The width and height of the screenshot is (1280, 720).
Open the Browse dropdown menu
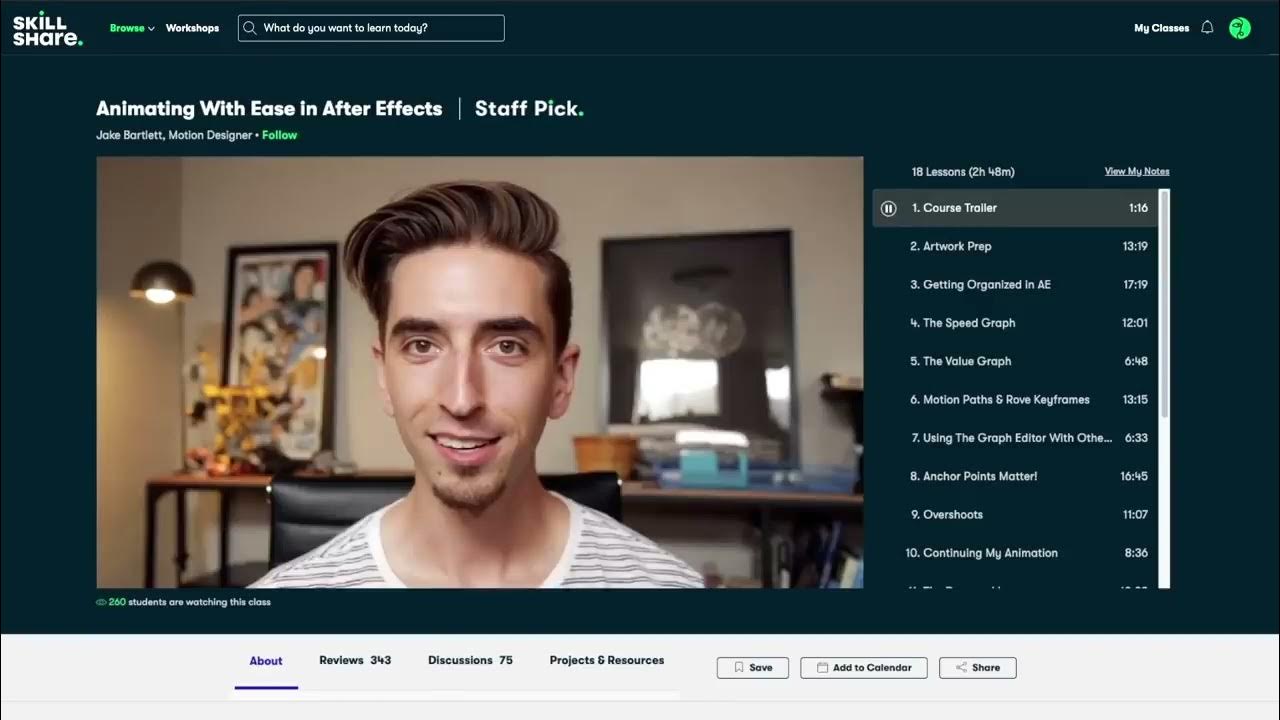click(x=132, y=28)
